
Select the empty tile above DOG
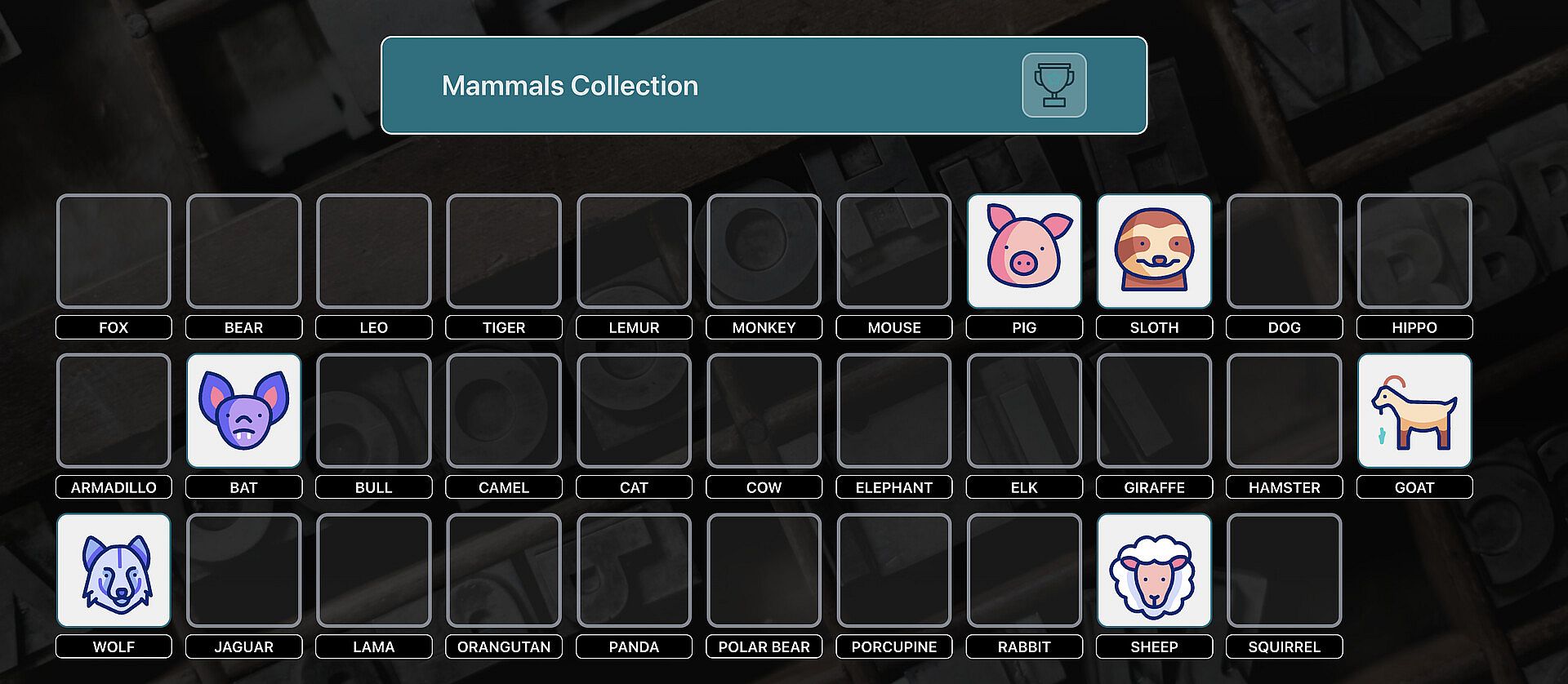point(1284,251)
